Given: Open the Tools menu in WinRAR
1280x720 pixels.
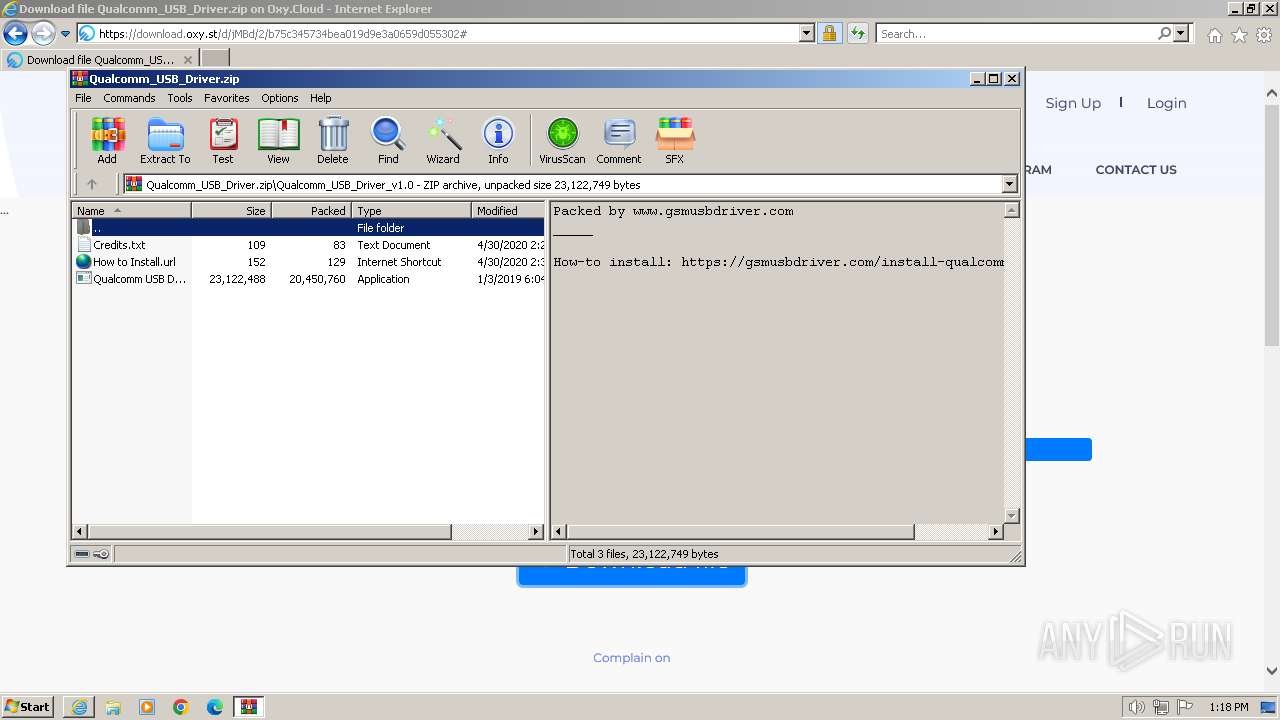Looking at the screenshot, I should [180, 98].
